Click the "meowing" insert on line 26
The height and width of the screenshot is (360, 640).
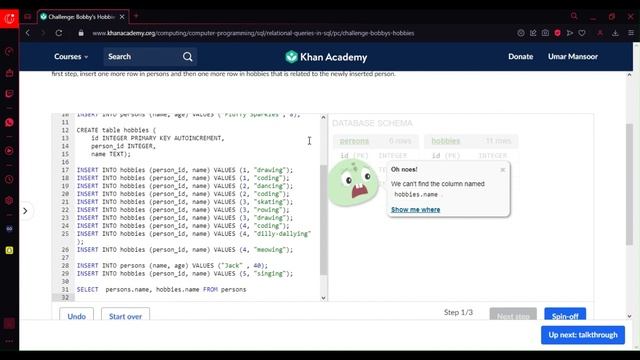click(184, 249)
